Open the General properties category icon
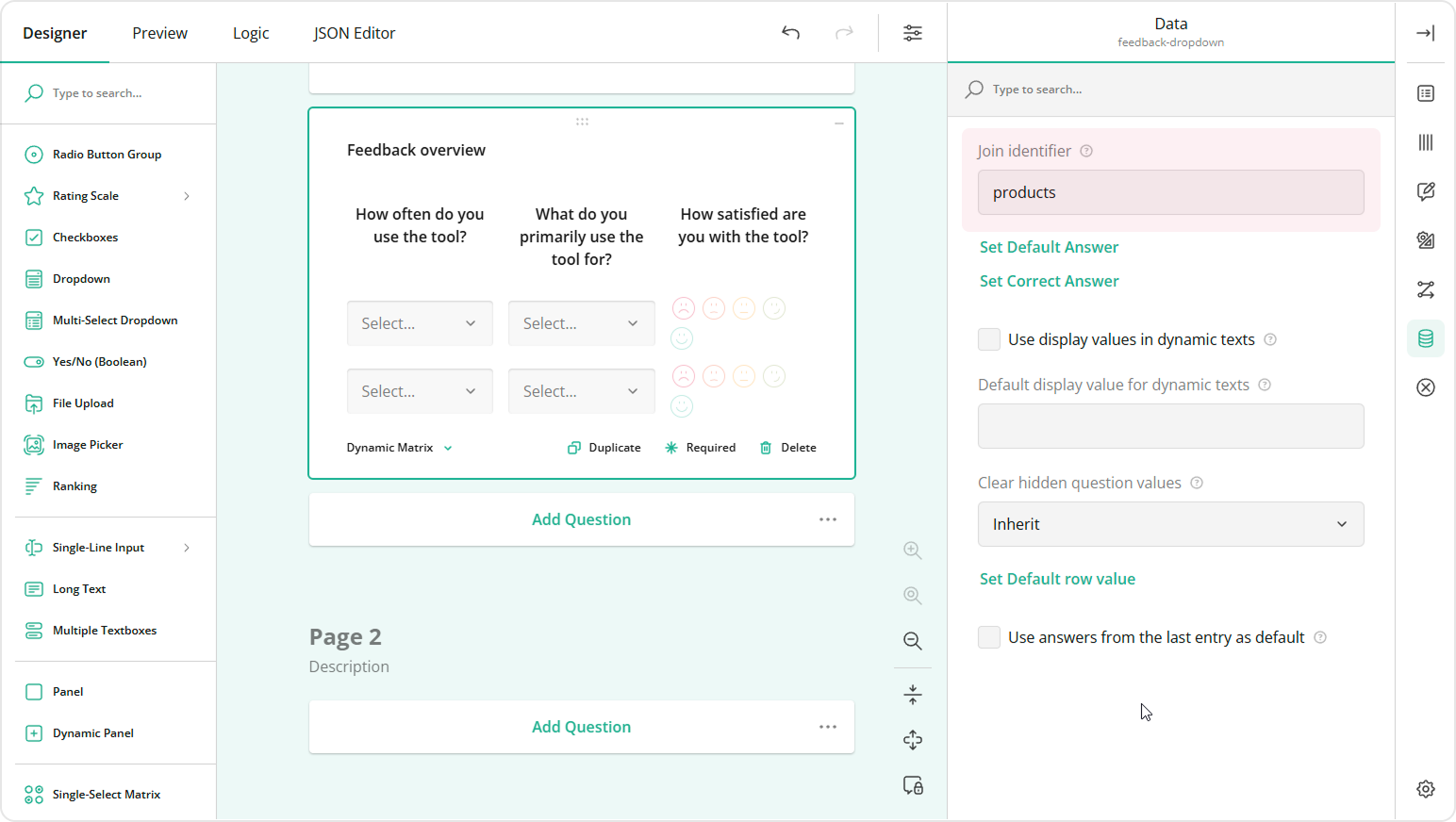 [x=1425, y=93]
